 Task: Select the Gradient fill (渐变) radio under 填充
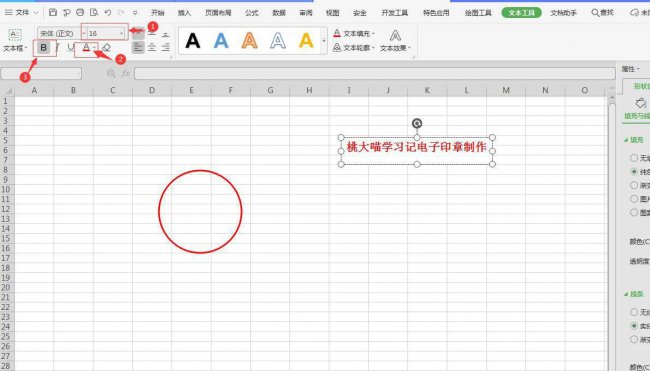click(x=634, y=185)
